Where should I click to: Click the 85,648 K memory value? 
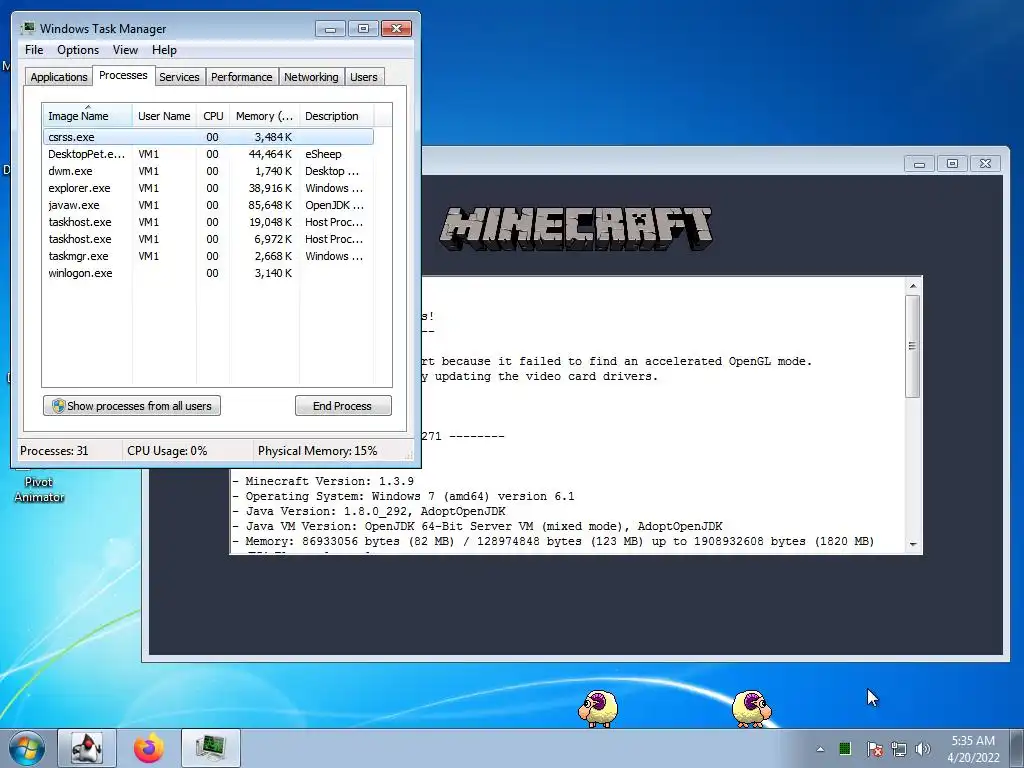click(270, 205)
